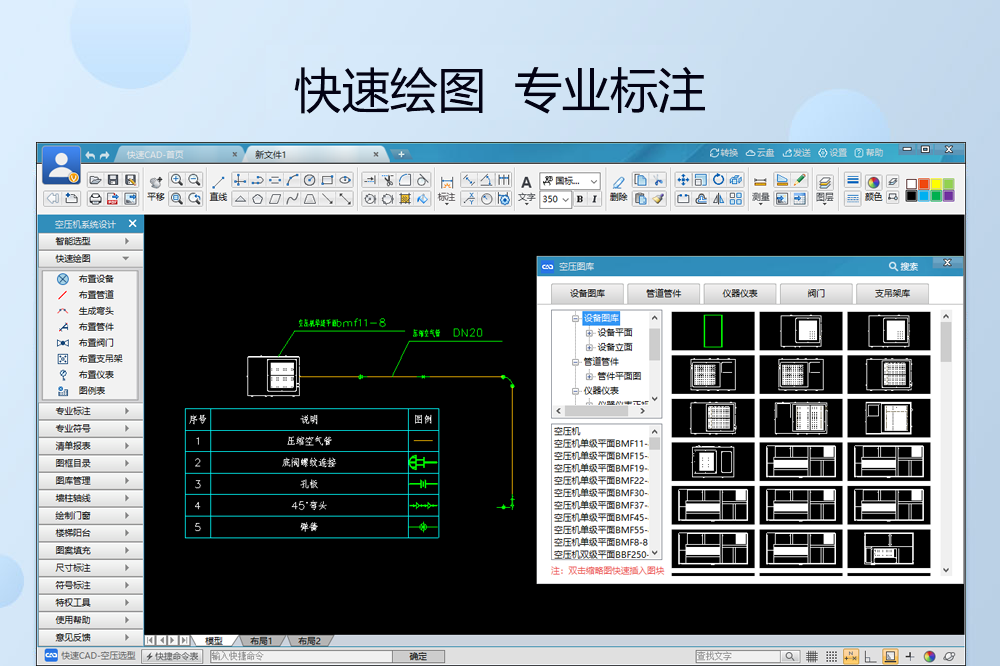Click the print icon in toolbar
Image resolution: width=1000 pixels, height=666 pixels.
click(96, 199)
